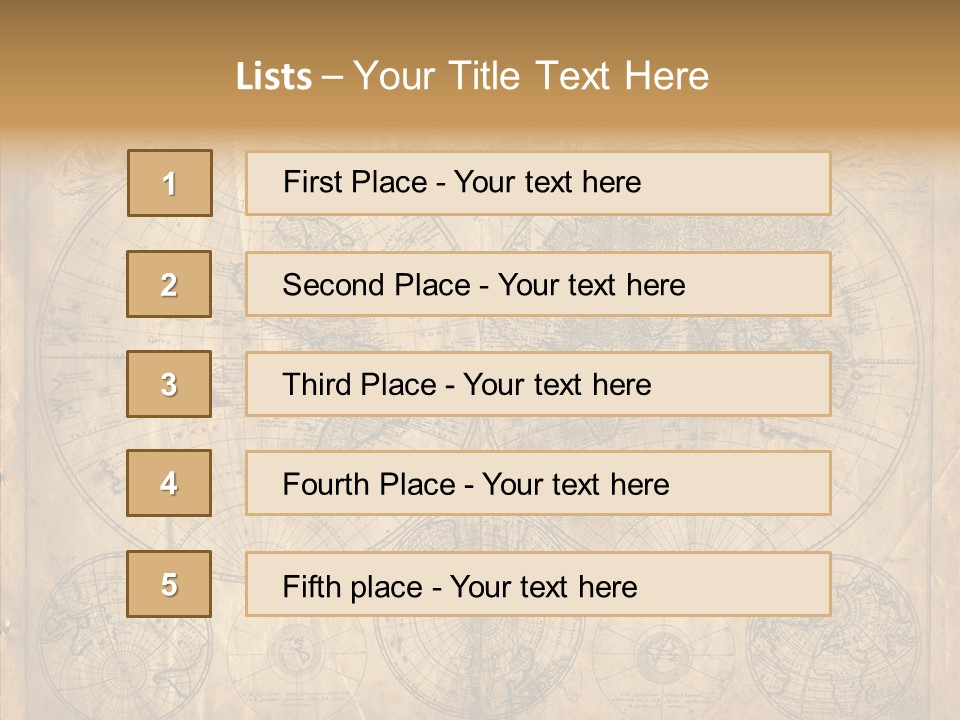Click the number 5 box
Screen dimensions: 960x720
pos(169,584)
